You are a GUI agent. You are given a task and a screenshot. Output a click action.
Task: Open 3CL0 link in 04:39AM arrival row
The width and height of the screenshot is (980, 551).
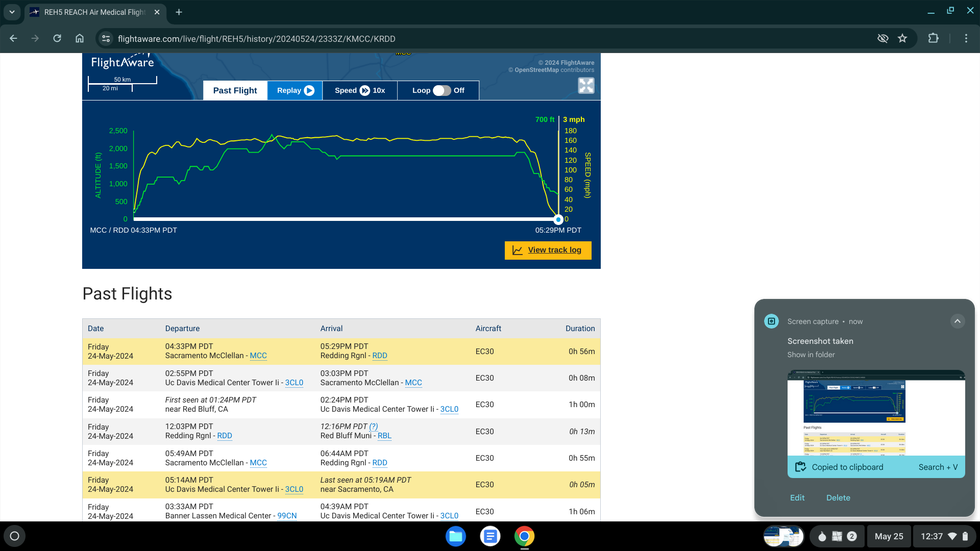pos(449,515)
